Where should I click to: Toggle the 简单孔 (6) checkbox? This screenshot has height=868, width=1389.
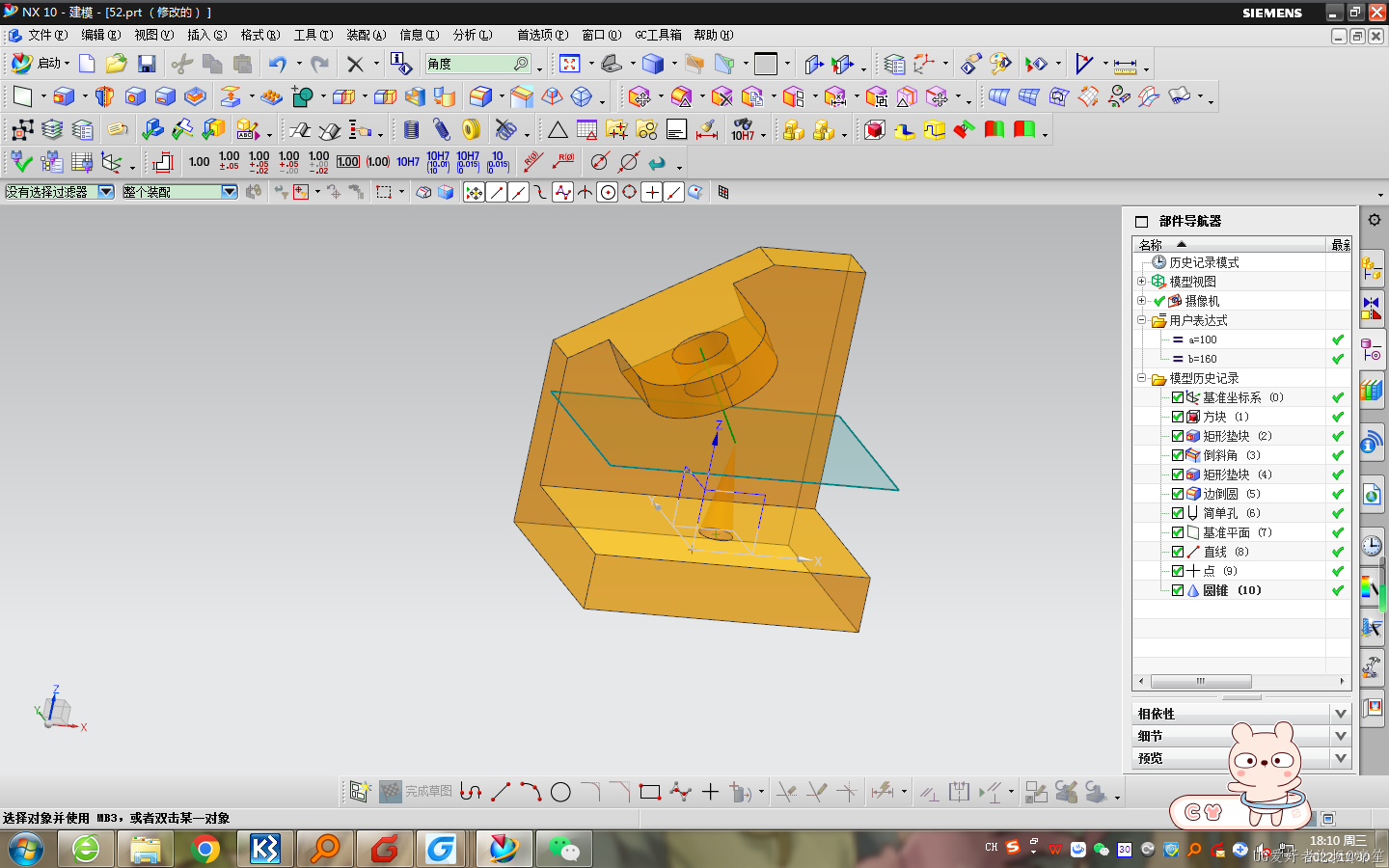tap(1178, 513)
